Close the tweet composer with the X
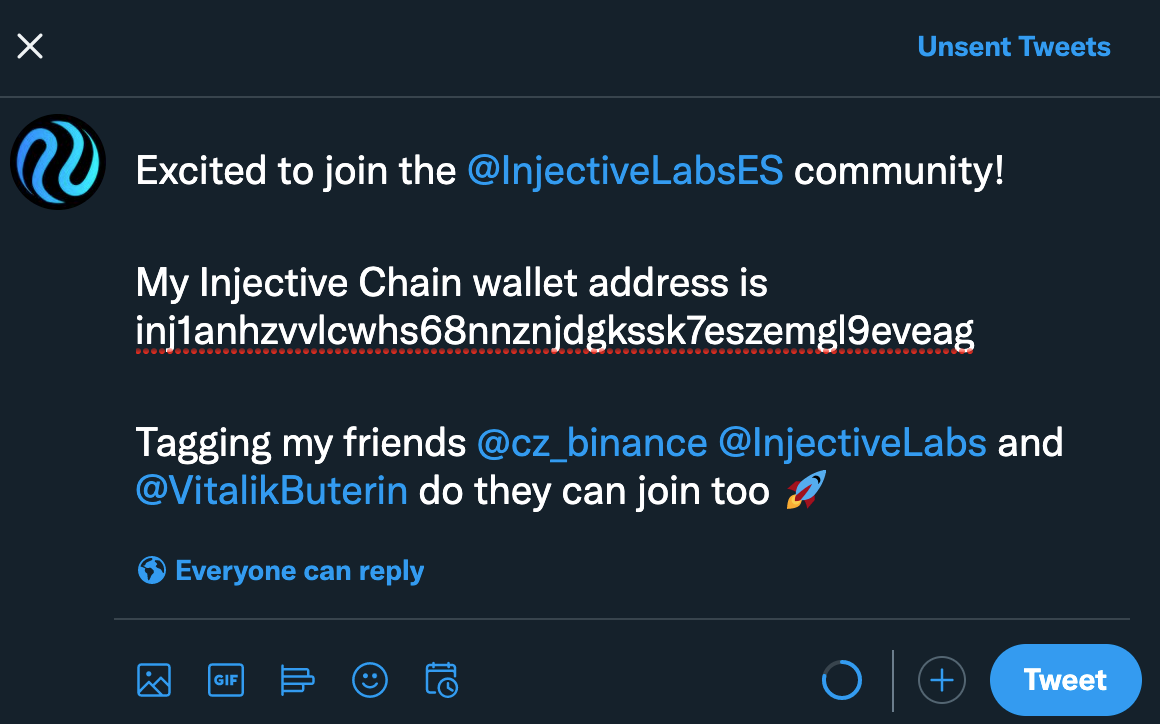 pos(30,46)
